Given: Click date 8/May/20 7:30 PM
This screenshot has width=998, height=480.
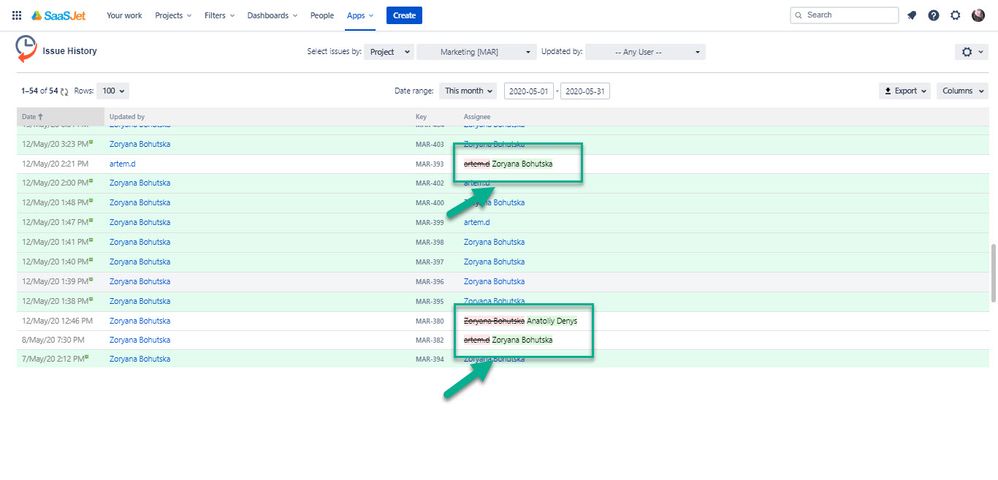Looking at the screenshot, I should [x=53, y=340].
